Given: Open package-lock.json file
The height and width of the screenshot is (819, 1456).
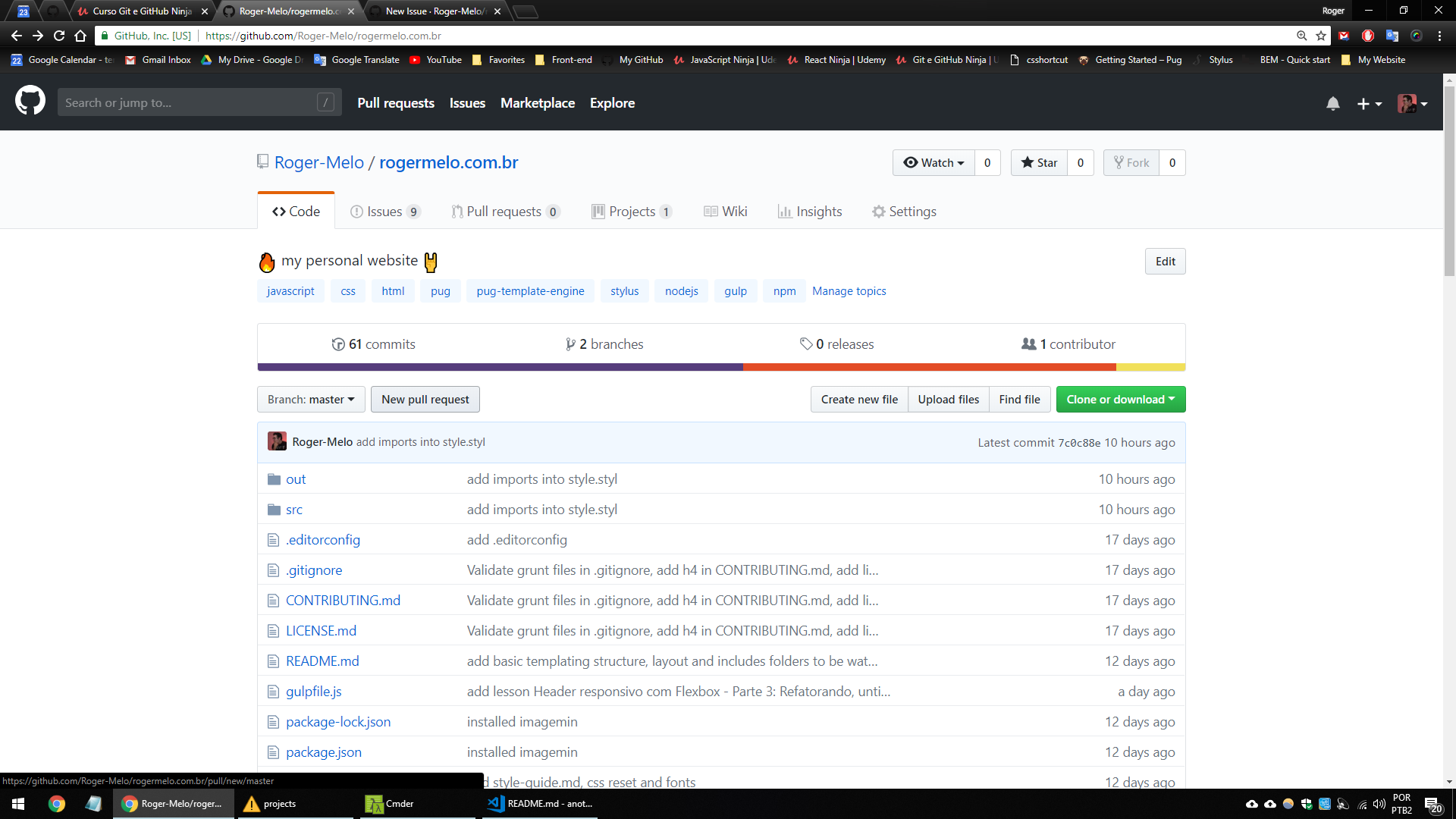Looking at the screenshot, I should point(338,722).
